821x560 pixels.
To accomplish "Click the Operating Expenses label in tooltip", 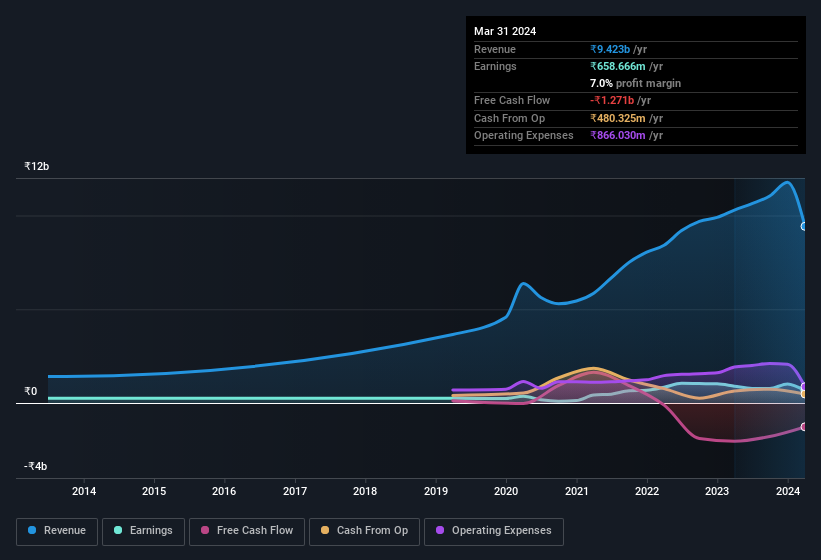I will coord(524,136).
